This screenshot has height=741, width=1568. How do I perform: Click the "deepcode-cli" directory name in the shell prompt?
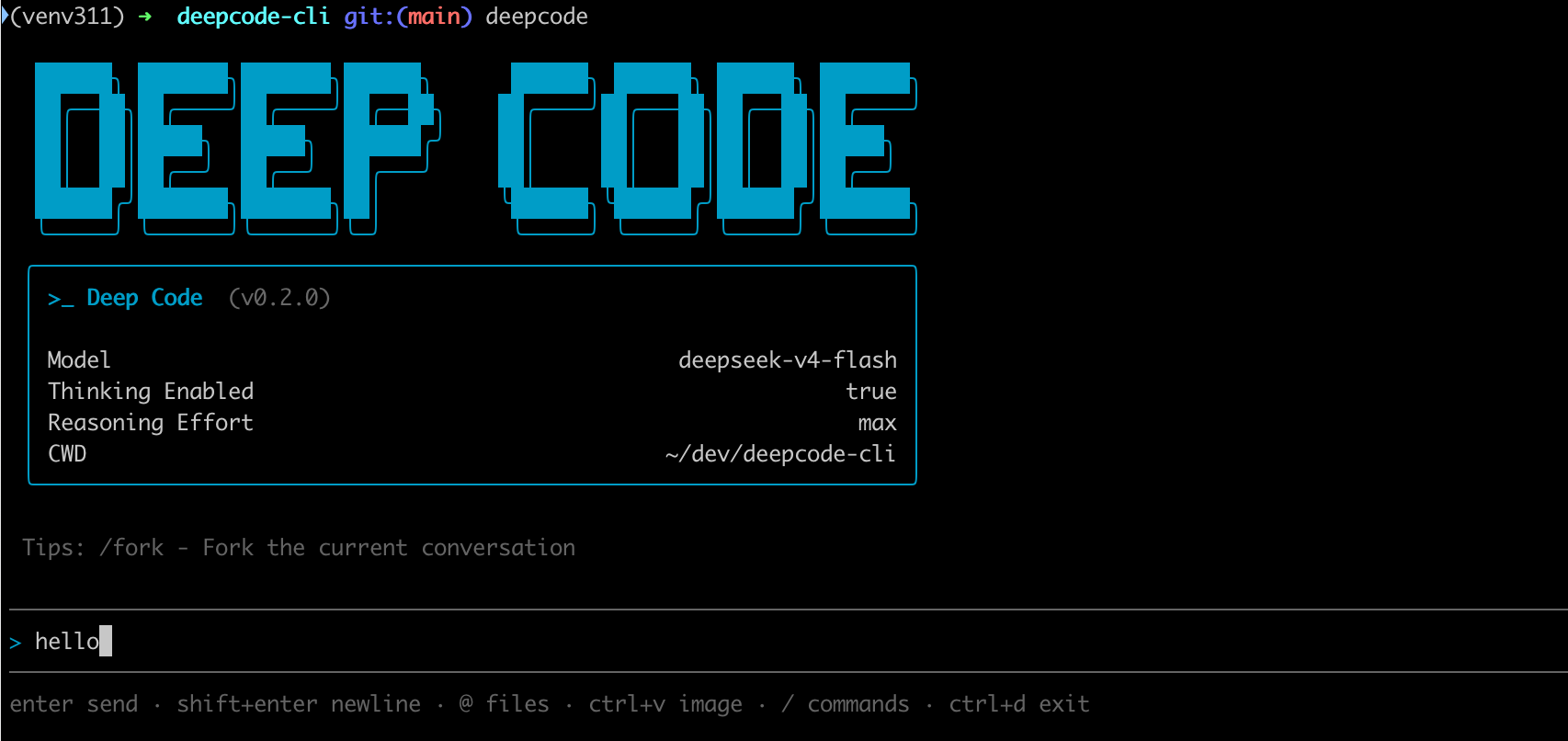[x=253, y=17]
